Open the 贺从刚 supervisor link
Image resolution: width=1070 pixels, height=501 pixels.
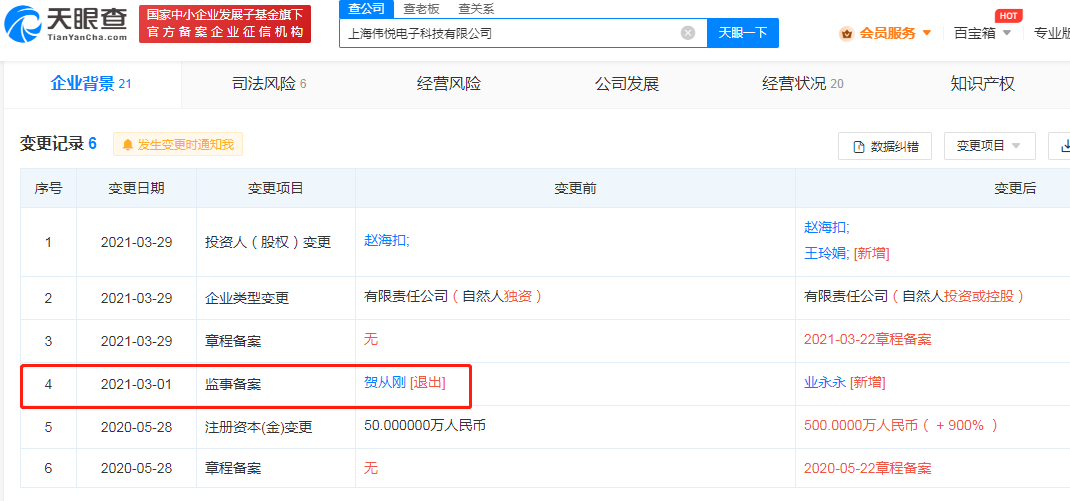click(386, 382)
